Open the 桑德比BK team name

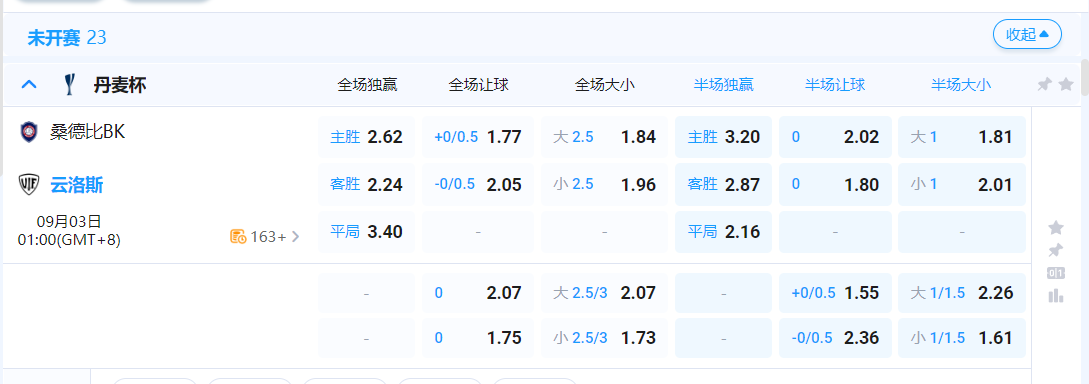click(88, 131)
